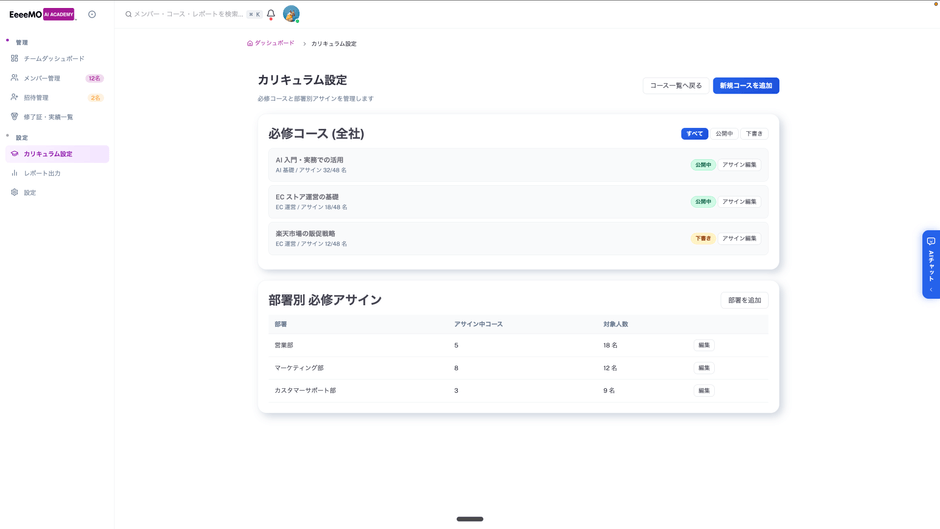Click the search magnifier icon
Image resolution: width=940 pixels, height=529 pixels.
click(128, 14)
